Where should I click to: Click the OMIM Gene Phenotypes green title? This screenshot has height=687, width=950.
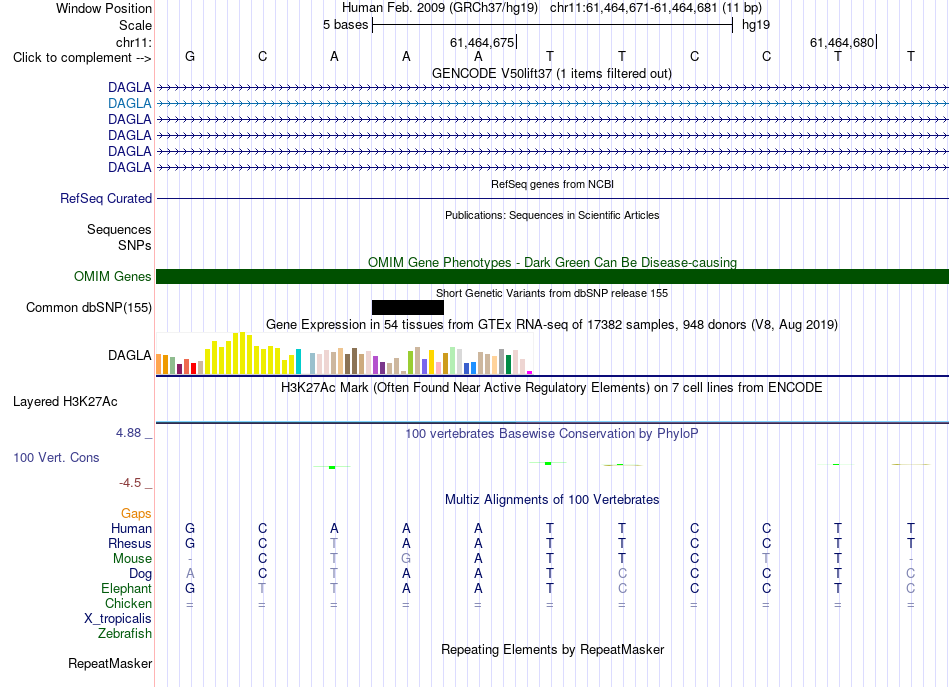click(x=552, y=262)
